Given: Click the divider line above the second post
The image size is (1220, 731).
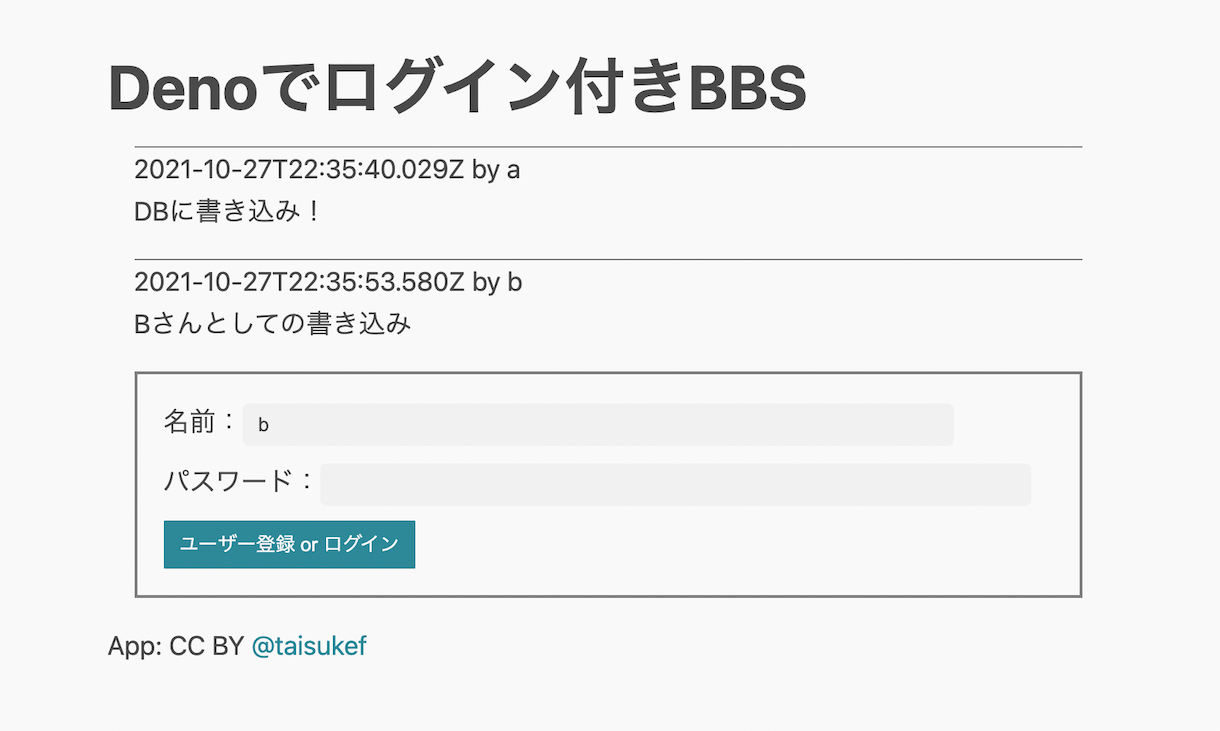Looking at the screenshot, I should point(608,260).
